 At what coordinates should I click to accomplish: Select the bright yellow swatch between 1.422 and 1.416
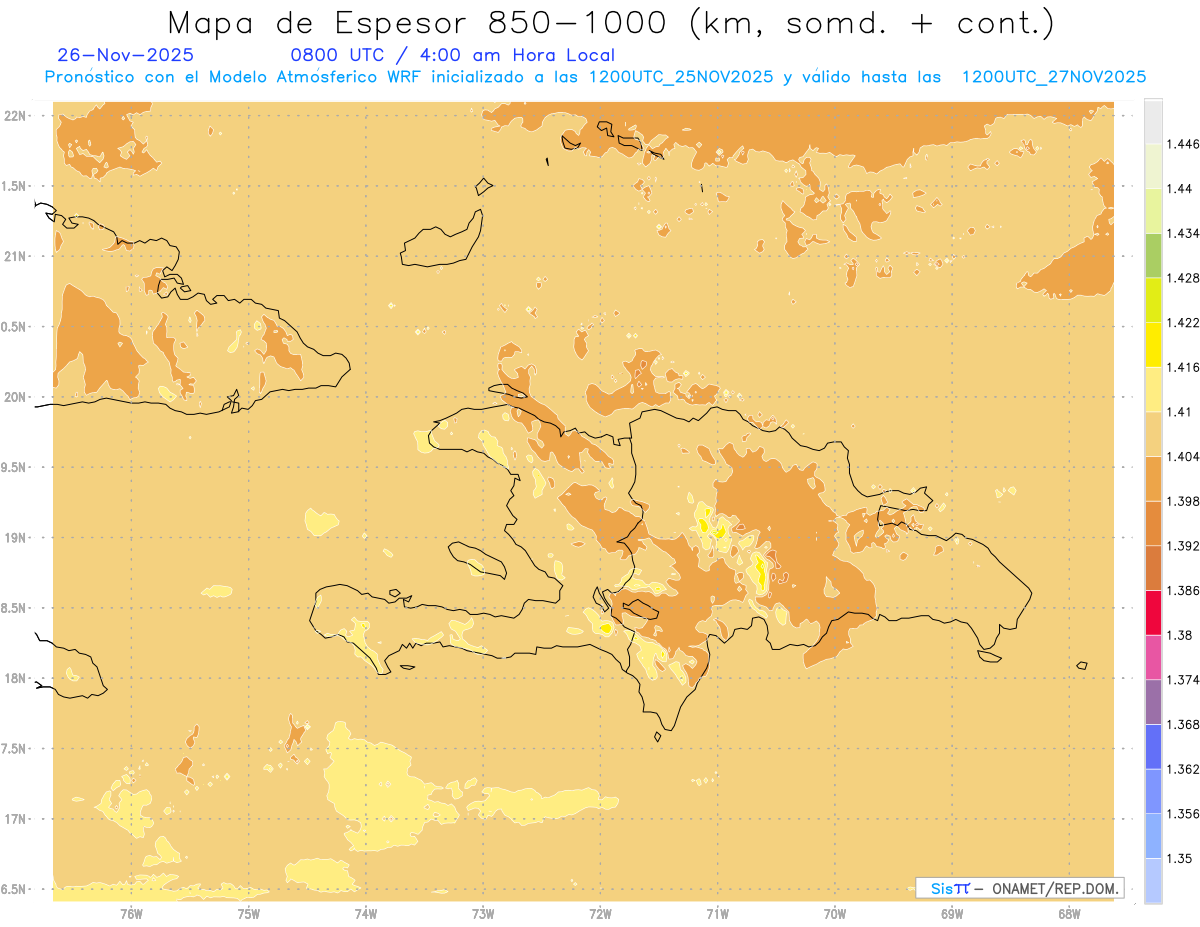(x=1153, y=344)
